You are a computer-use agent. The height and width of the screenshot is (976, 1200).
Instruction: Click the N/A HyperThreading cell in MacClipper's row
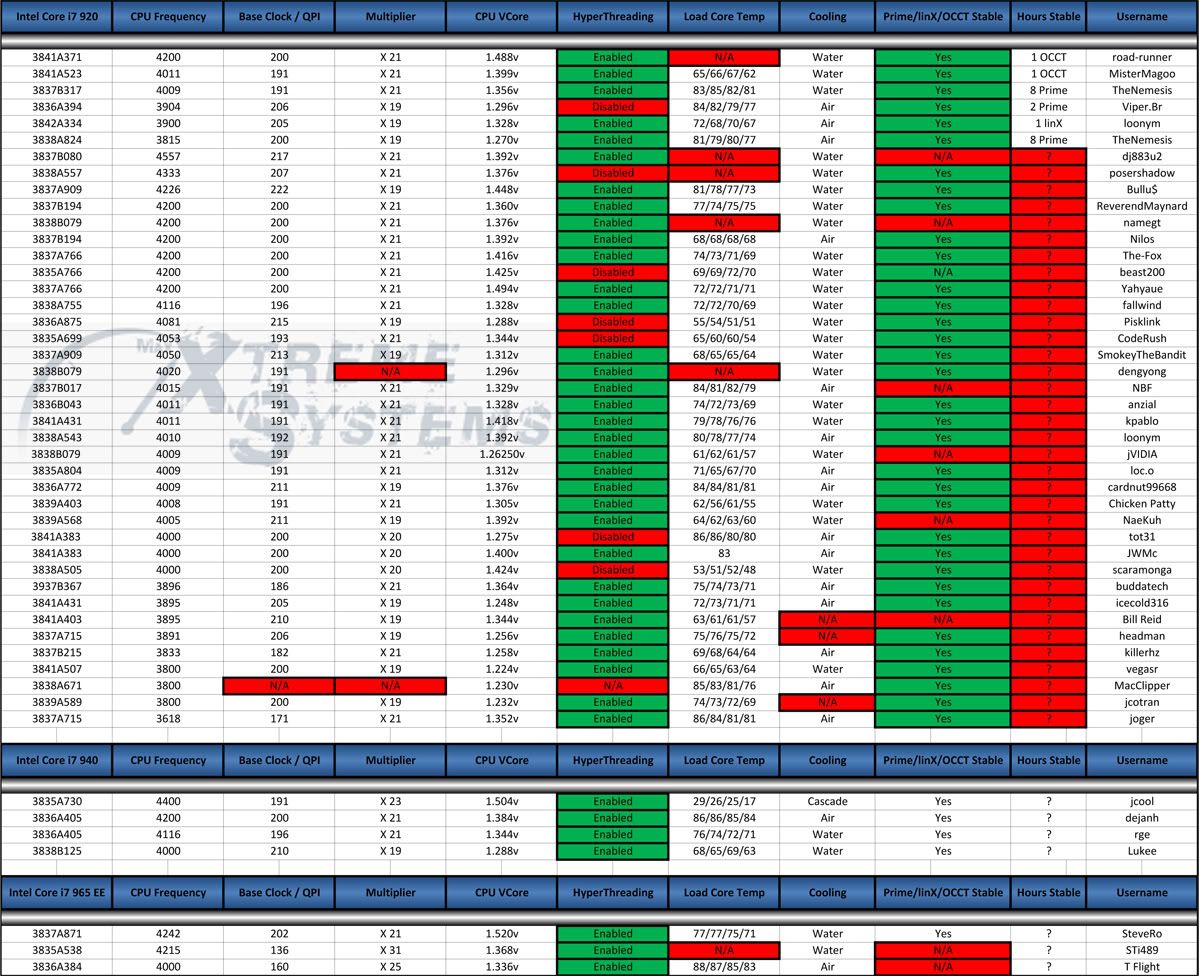(x=613, y=686)
